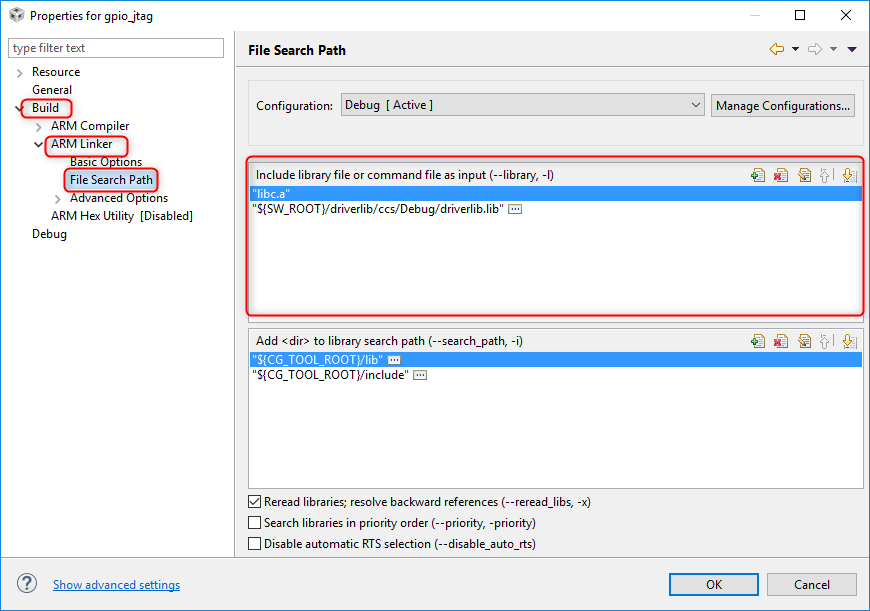Click the Edit icon for library search path

[804, 341]
